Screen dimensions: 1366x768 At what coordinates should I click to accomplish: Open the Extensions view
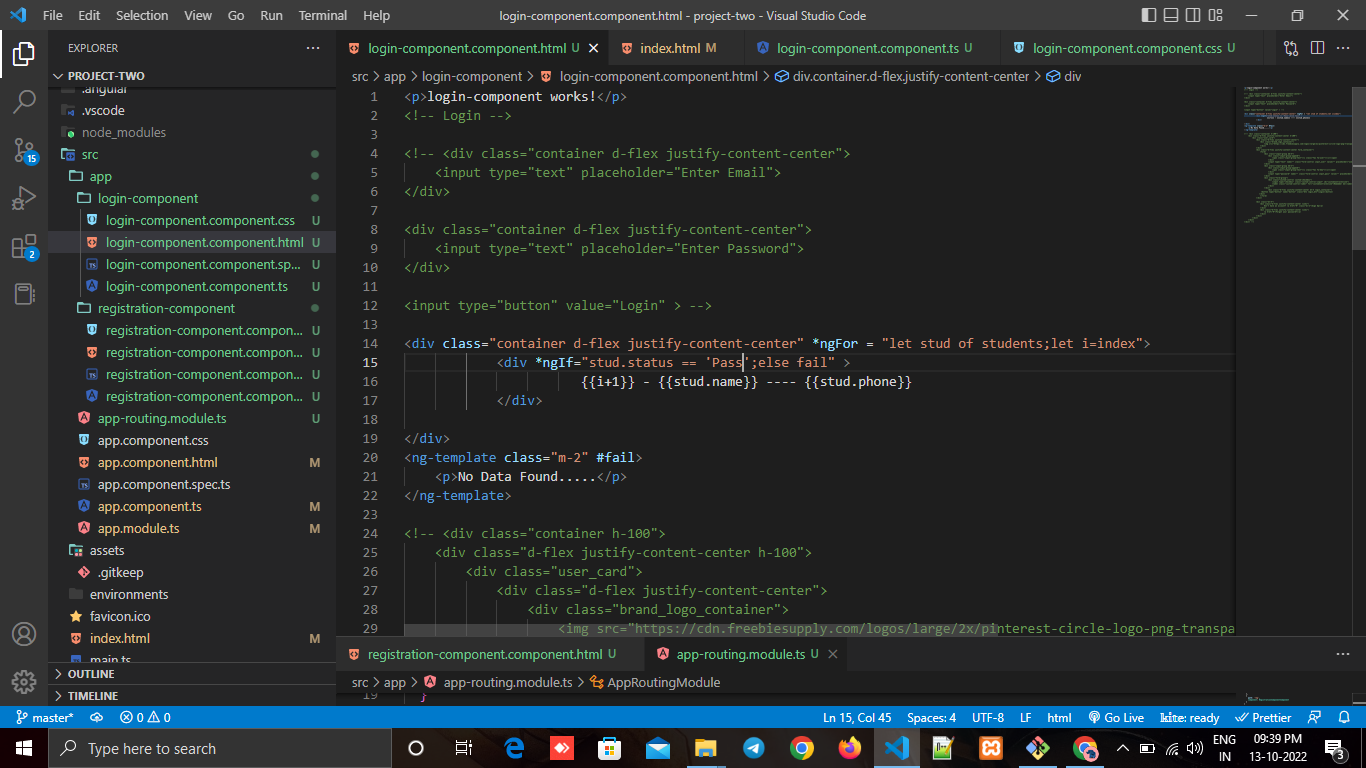tap(24, 247)
